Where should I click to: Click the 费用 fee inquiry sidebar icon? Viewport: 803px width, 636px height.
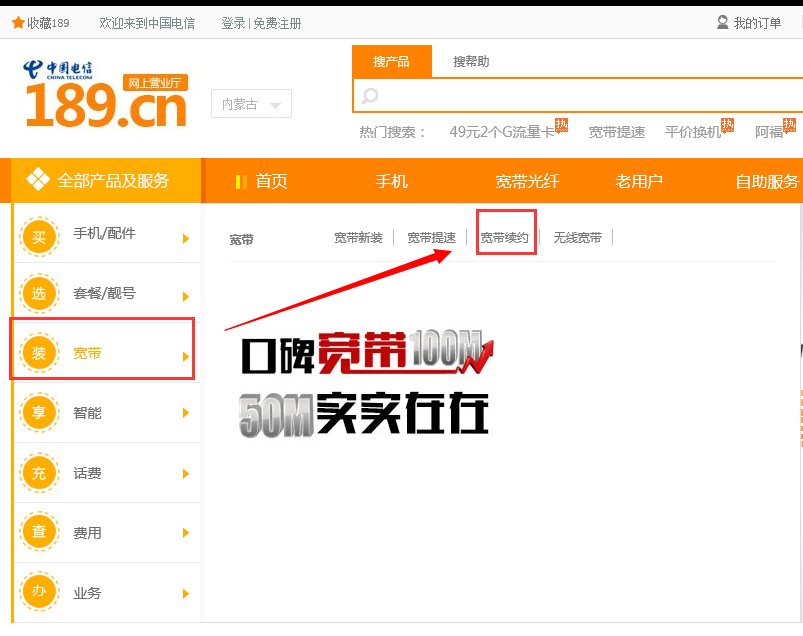coord(39,532)
